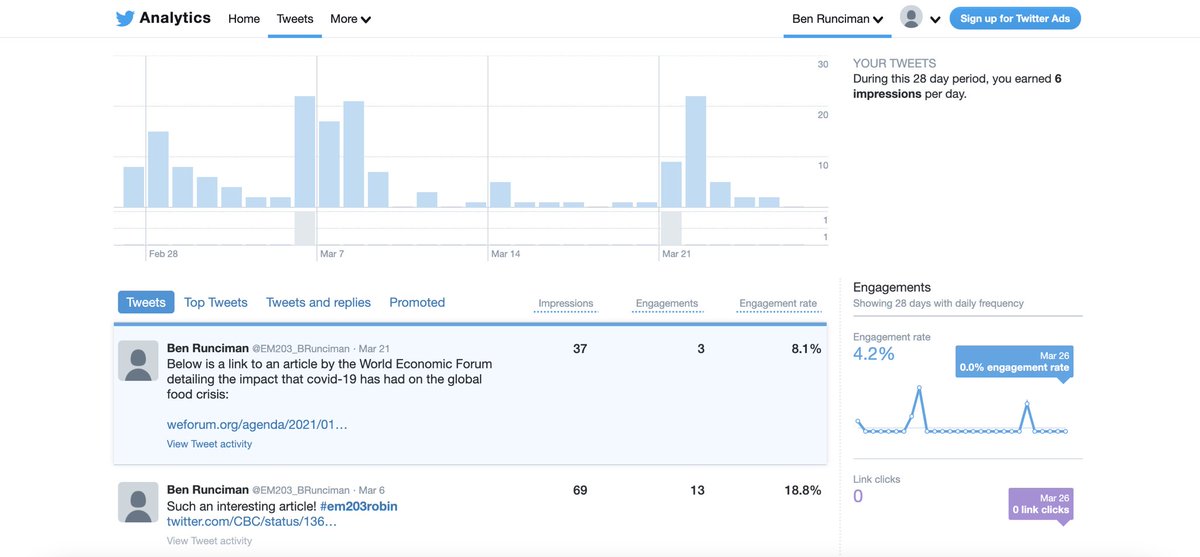Select the Tweets filter tab button

146,302
